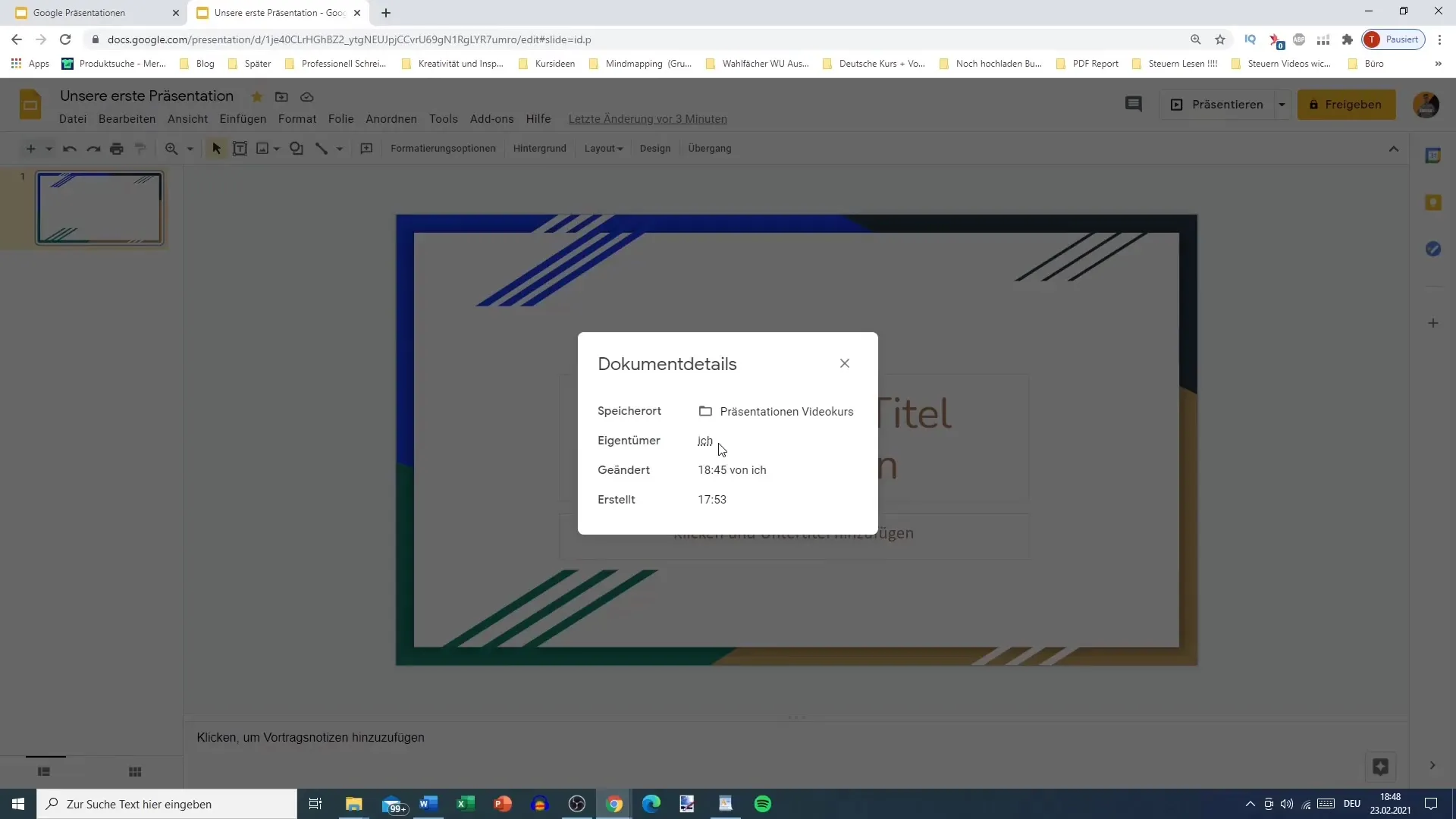Click the paint format icon
The width and height of the screenshot is (1456, 819).
point(140,149)
